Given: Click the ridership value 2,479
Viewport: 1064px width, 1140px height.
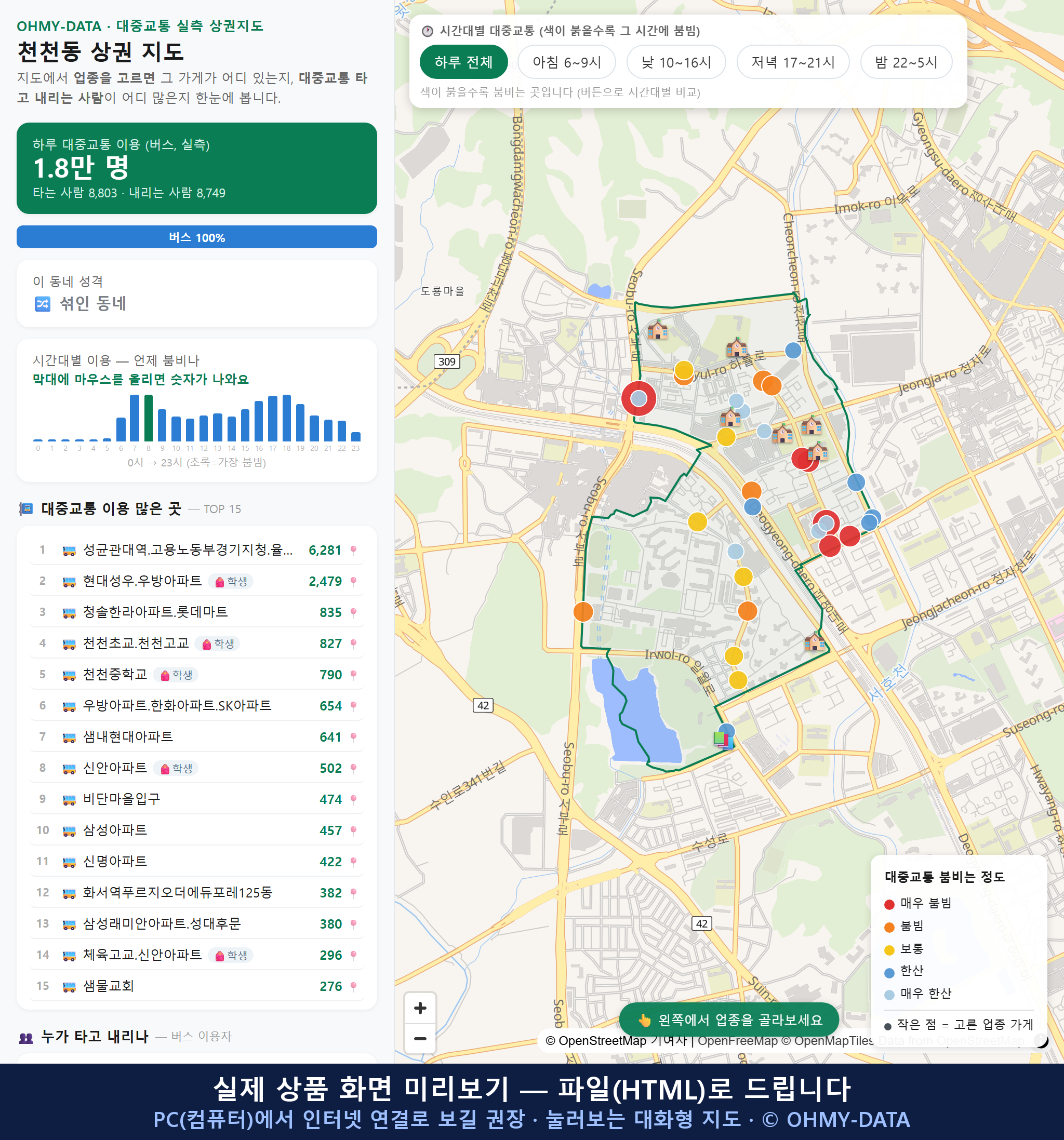Looking at the screenshot, I should point(325,582).
